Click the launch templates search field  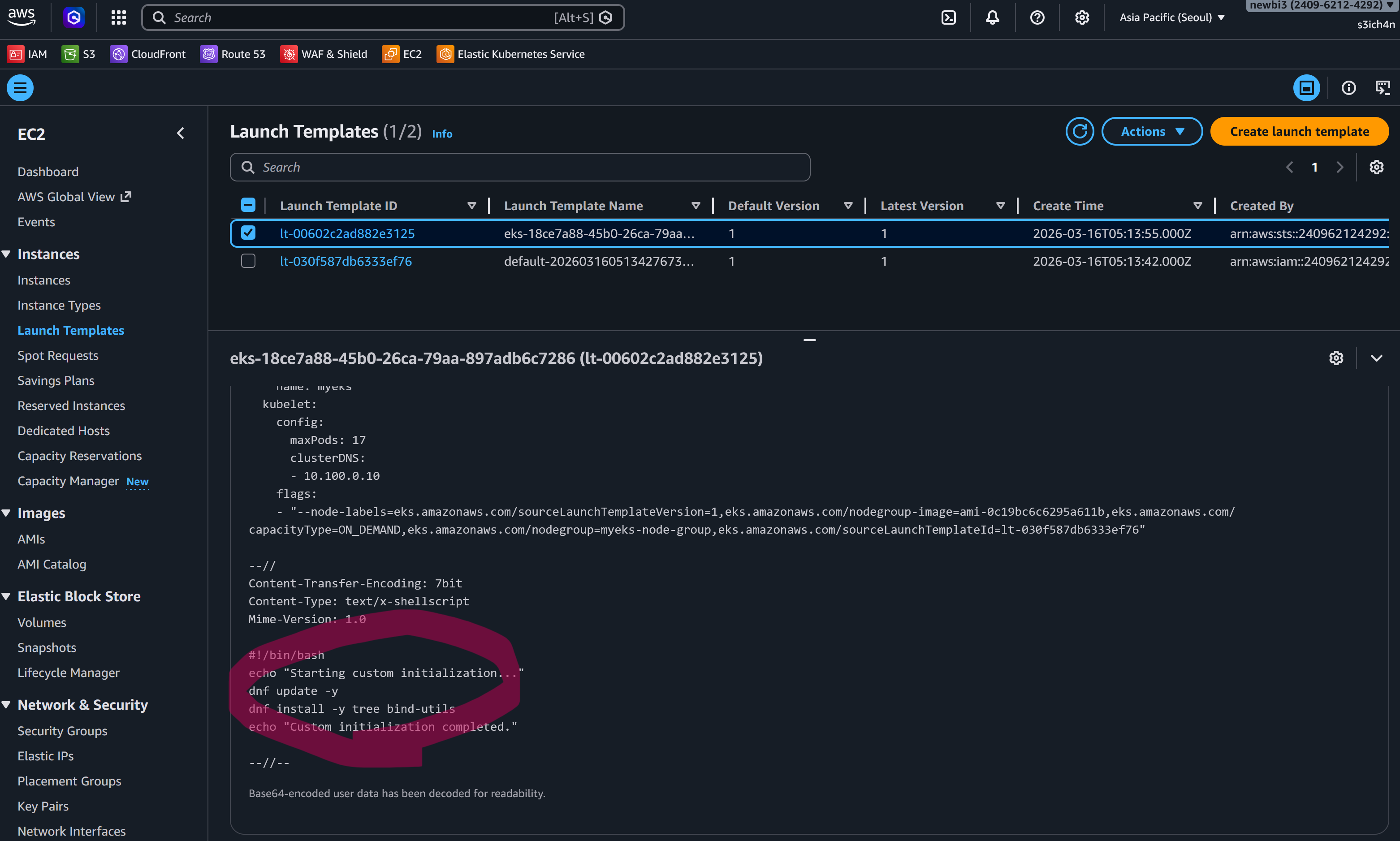coord(520,167)
